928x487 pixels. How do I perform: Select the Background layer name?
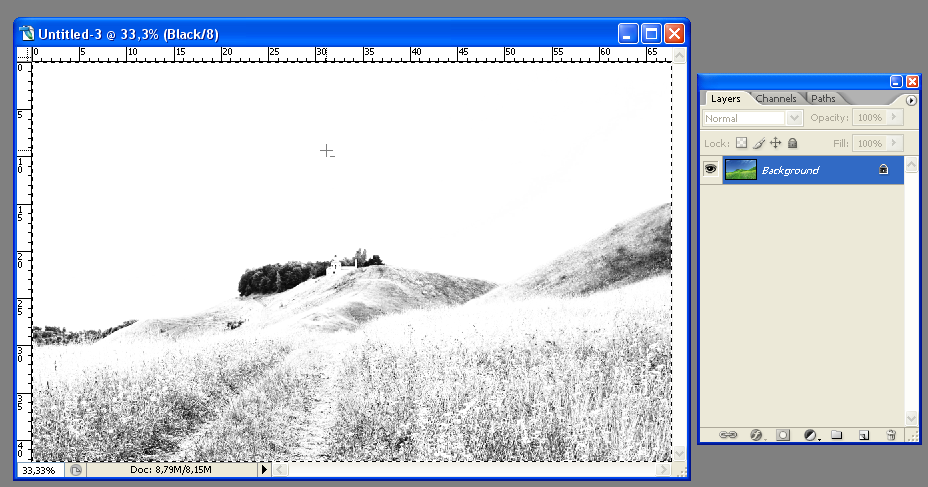[x=790, y=170]
